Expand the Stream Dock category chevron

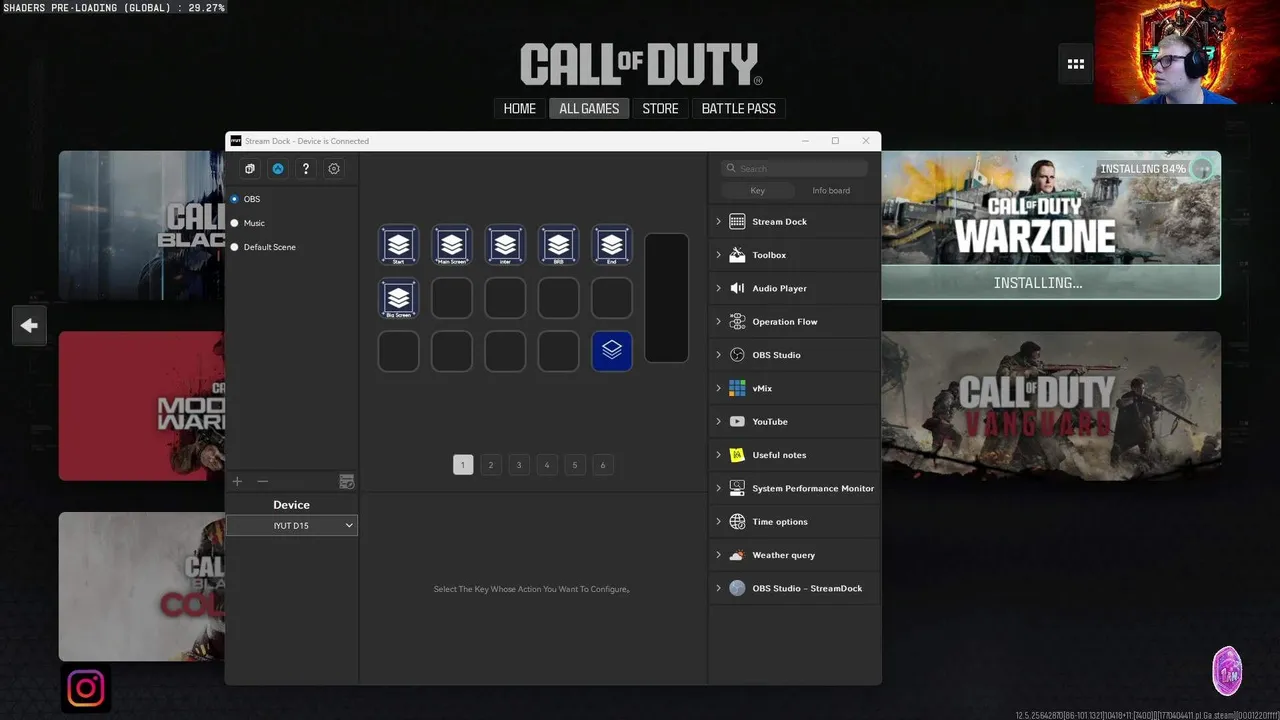tap(718, 221)
